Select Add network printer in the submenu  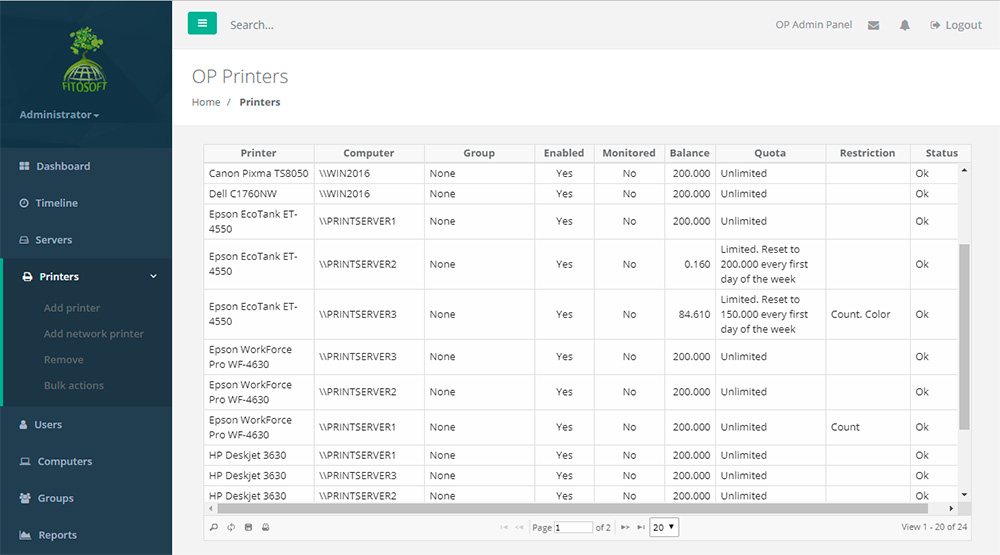94,334
